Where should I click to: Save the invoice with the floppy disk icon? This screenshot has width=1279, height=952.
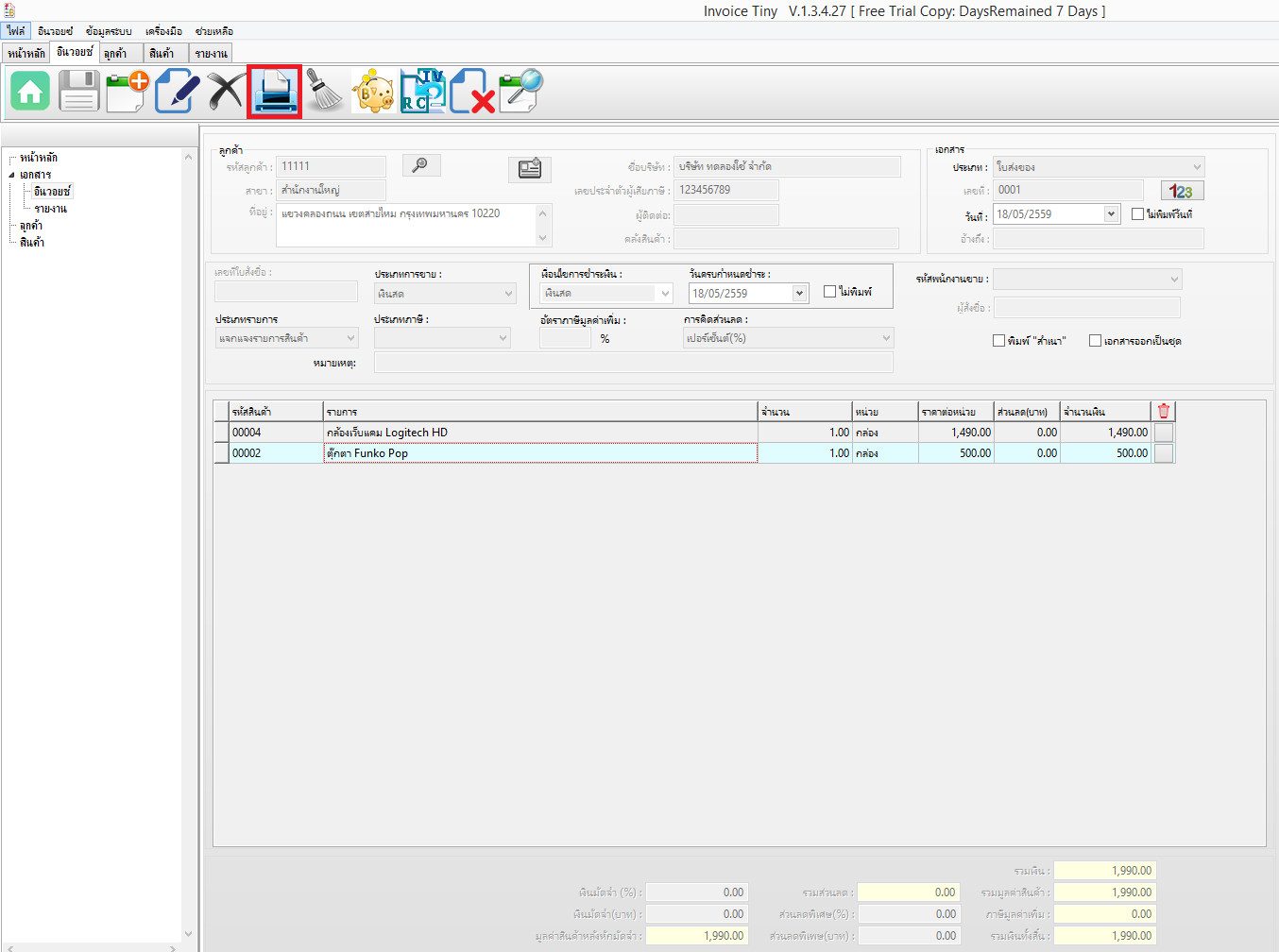(x=78, y=92)
